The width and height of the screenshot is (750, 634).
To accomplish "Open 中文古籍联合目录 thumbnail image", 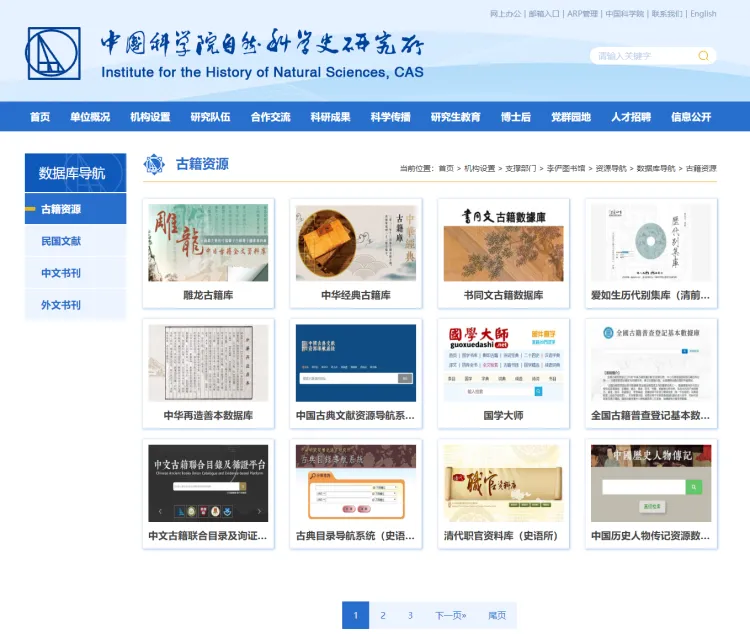I will tap(208, 483).
